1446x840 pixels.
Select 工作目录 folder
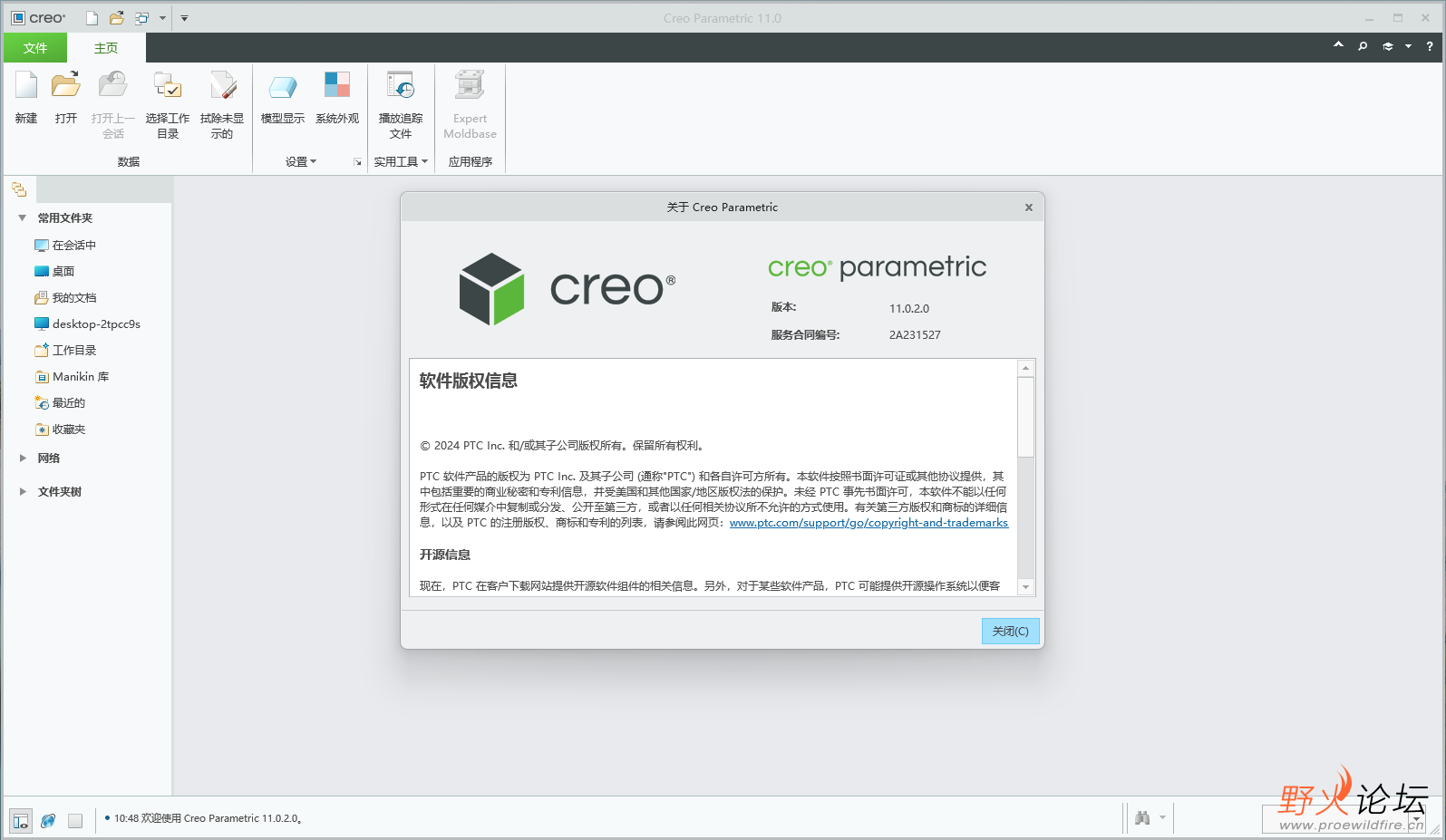click(x=65, y=351)
